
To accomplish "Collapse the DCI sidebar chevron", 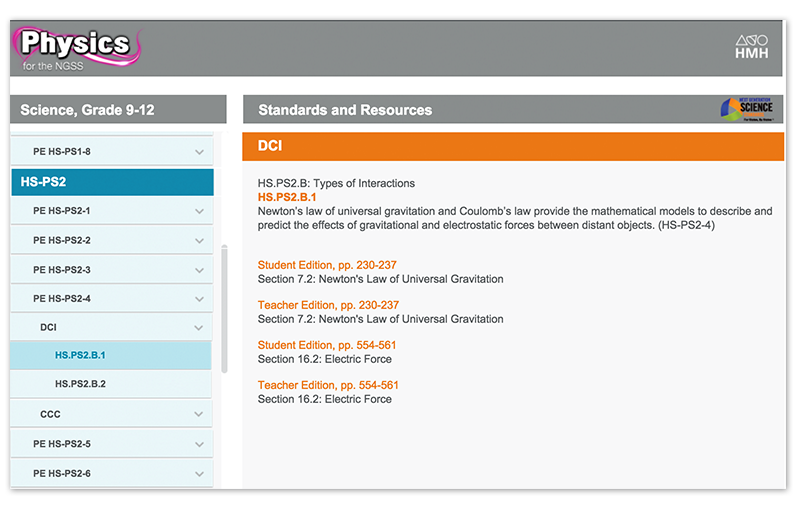I will (199, 327).
